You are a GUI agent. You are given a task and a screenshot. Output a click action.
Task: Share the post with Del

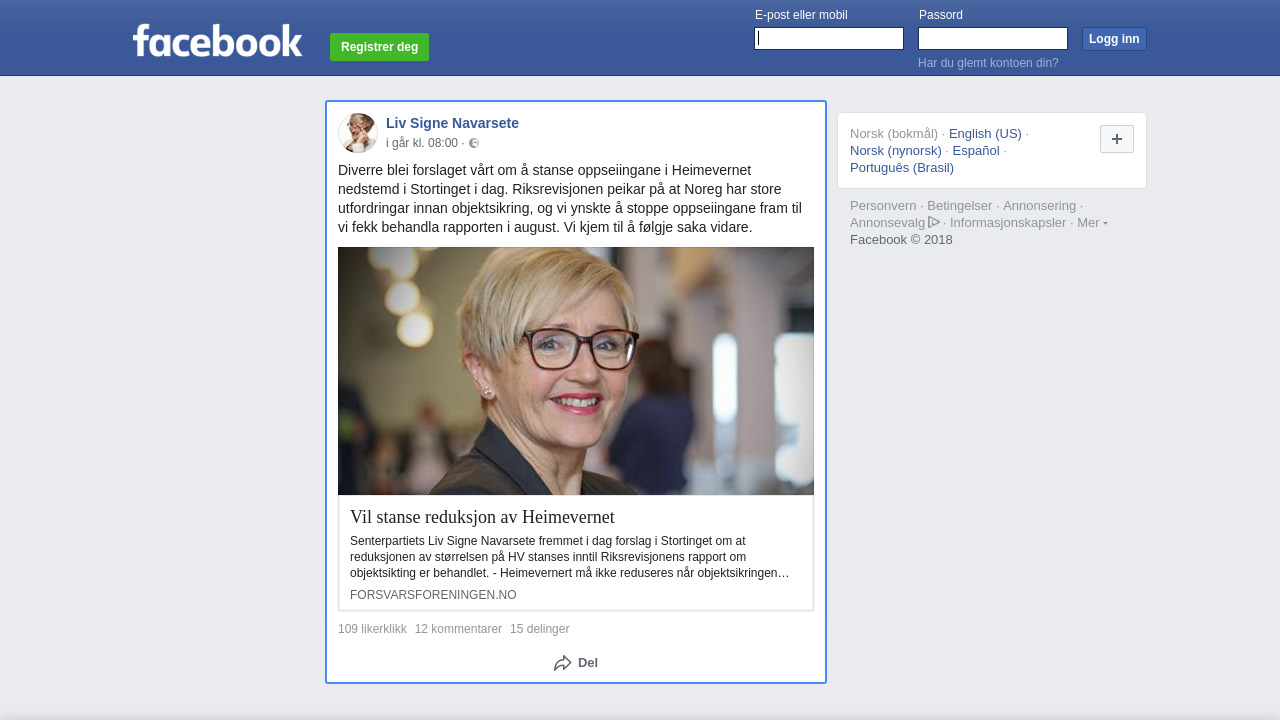[x=576, y=663]
